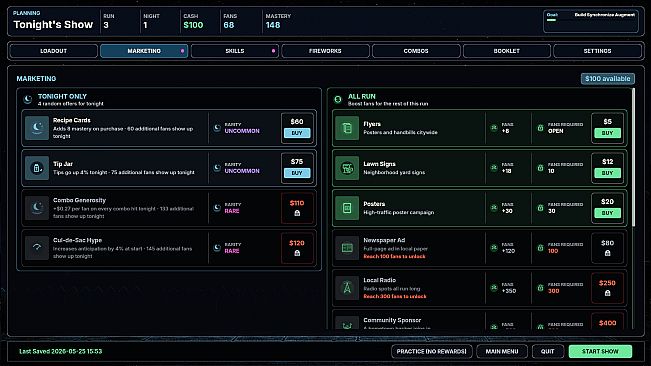Viewport: 651px width, 366px height.
Task: Buy Lawn Signs for $12
Action: (607, 173)
